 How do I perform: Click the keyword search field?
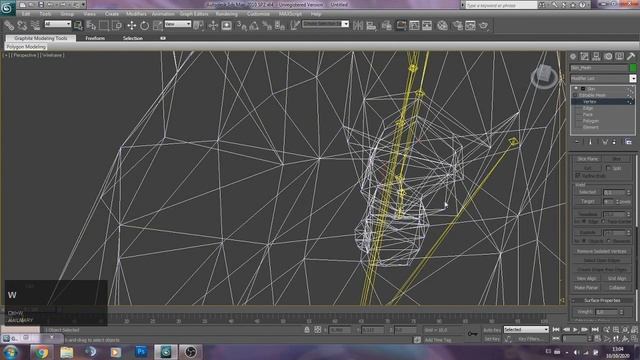pyautogui.click(x=501, y=5)
